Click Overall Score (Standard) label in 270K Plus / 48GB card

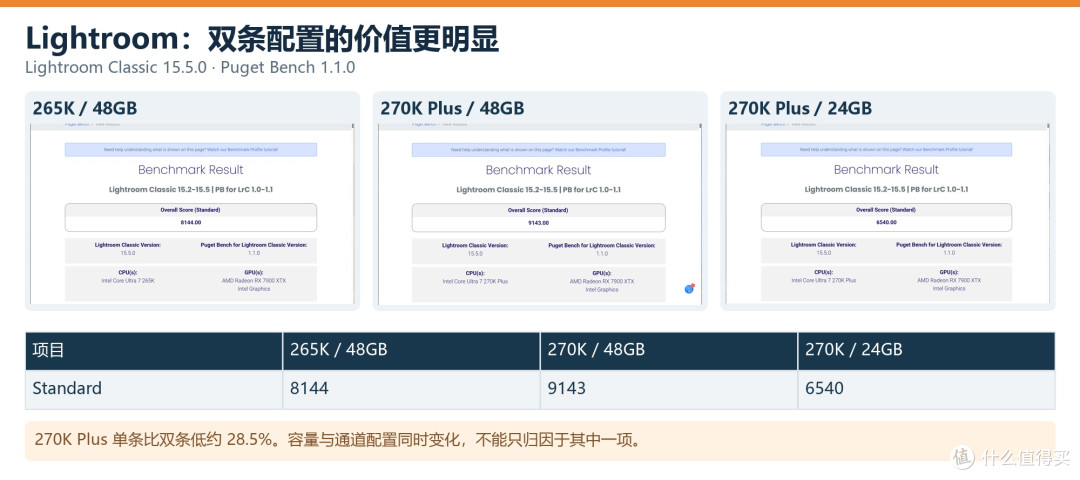click(539, 209)
